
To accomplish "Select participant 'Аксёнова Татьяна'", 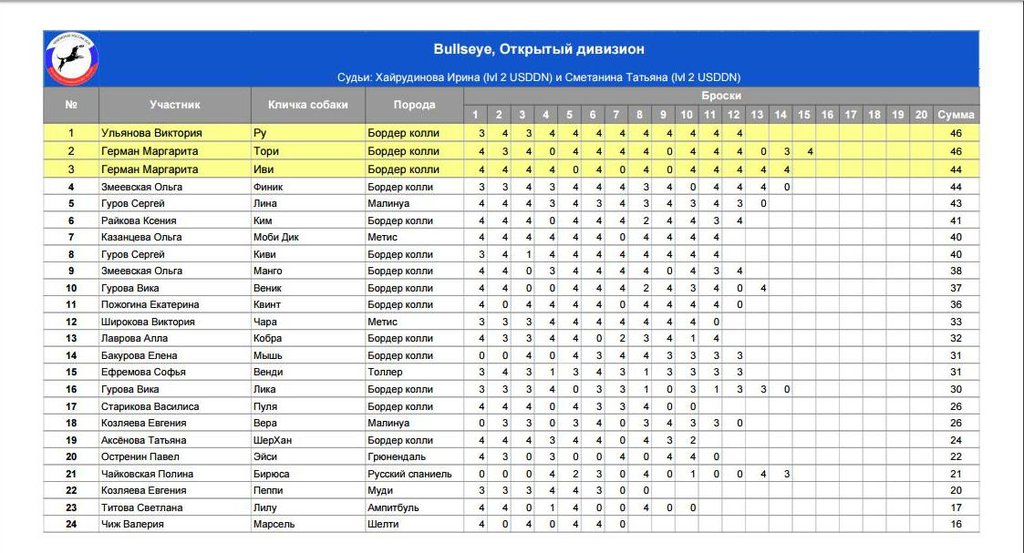I will [x=143, y=440].
